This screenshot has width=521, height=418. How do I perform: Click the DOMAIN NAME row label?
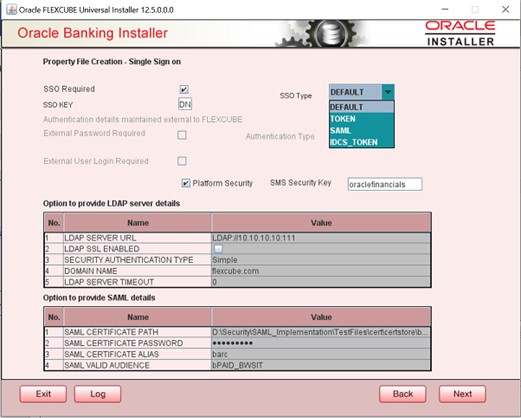point(137,271)
